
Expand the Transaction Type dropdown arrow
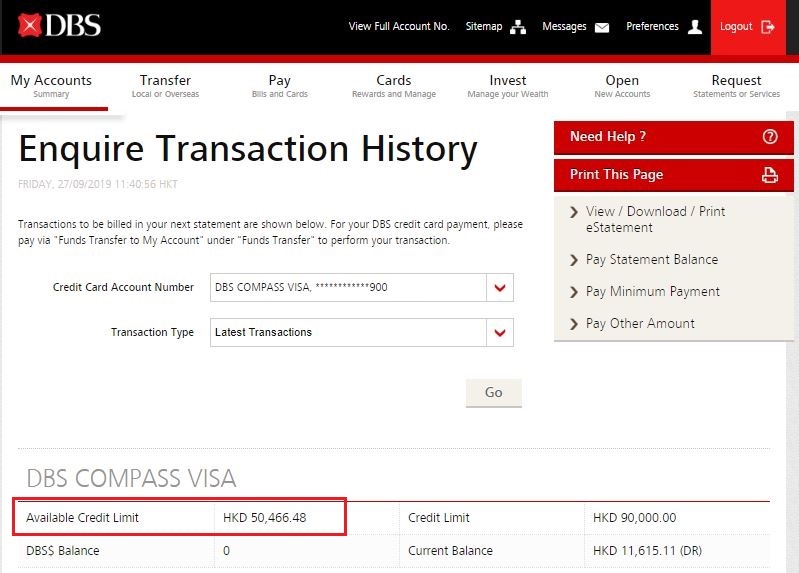[500, 332]
